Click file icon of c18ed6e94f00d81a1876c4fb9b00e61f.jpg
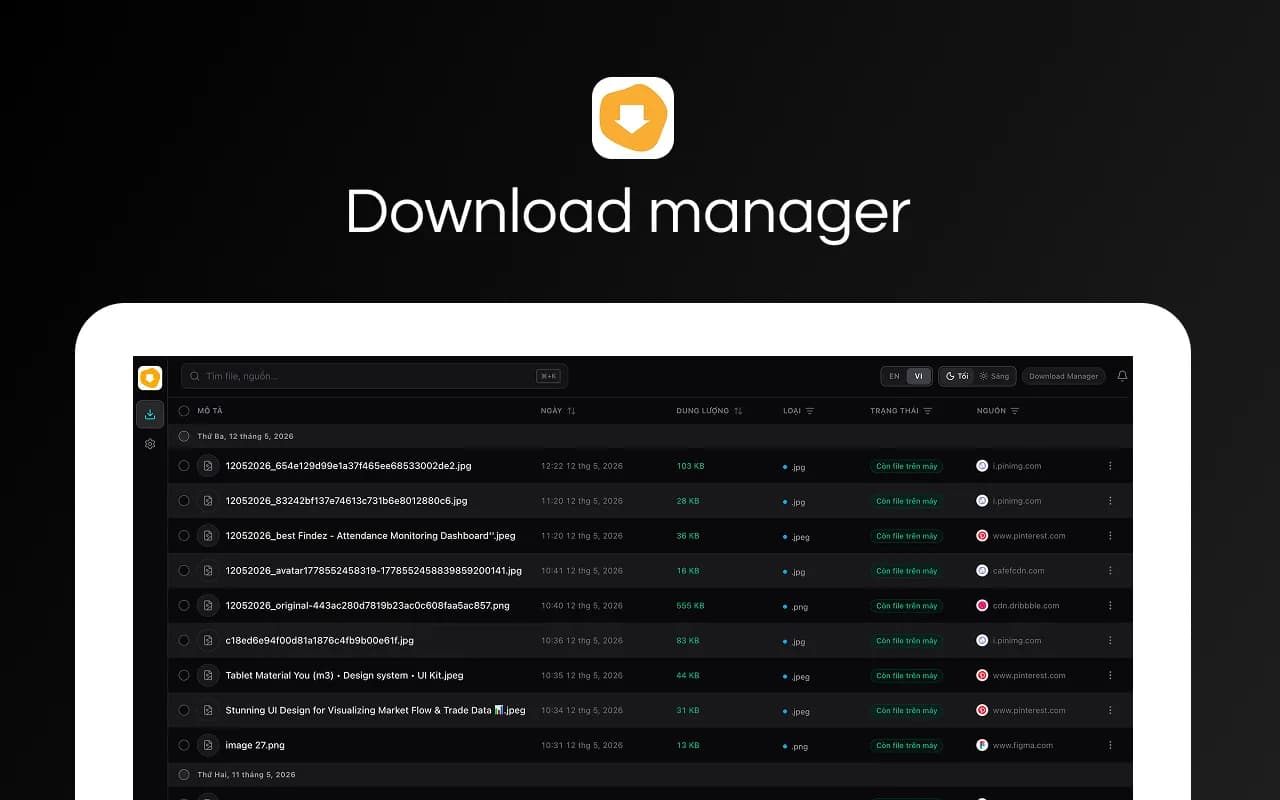 [208, 641]
